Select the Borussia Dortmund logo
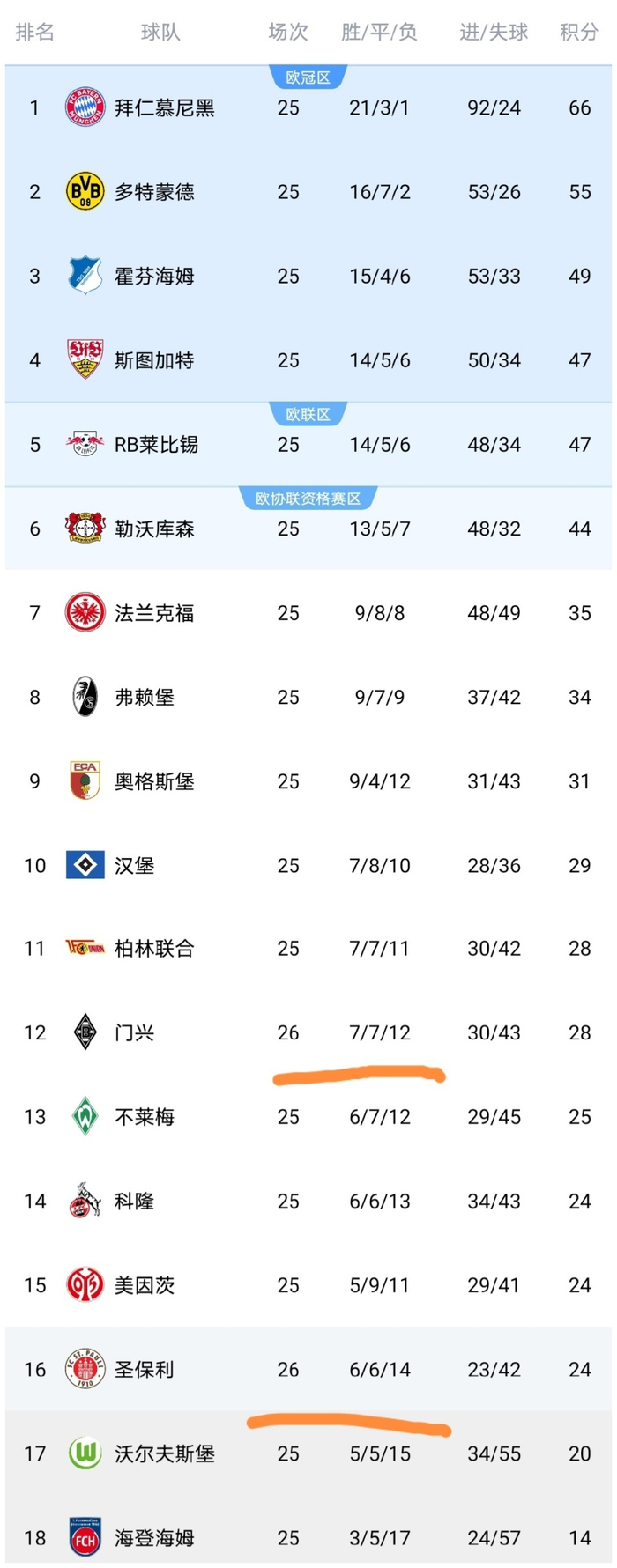This screenshot has width=617, height=1568. tap(84, 192)
